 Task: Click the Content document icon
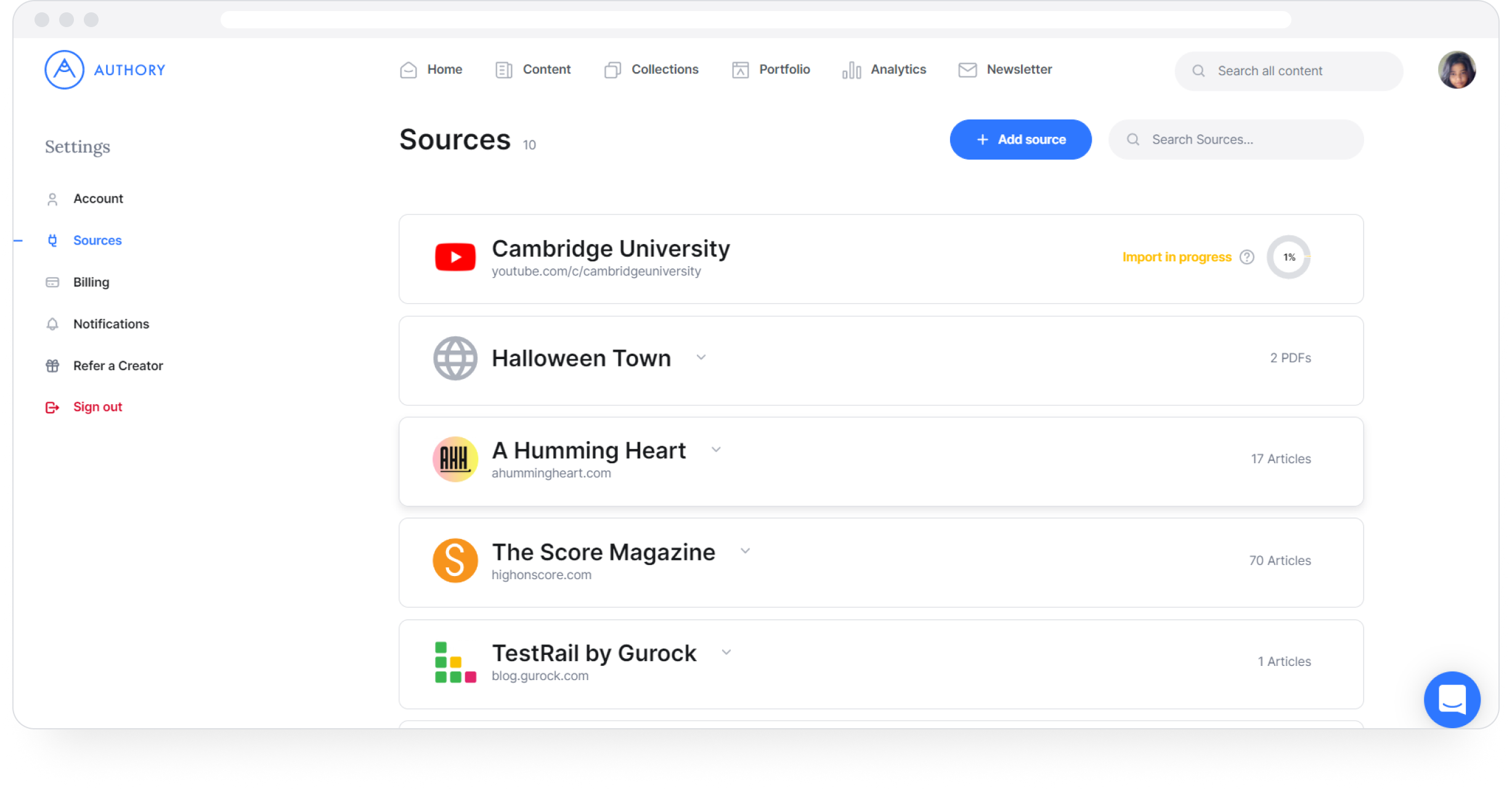[x=504, y=70]
